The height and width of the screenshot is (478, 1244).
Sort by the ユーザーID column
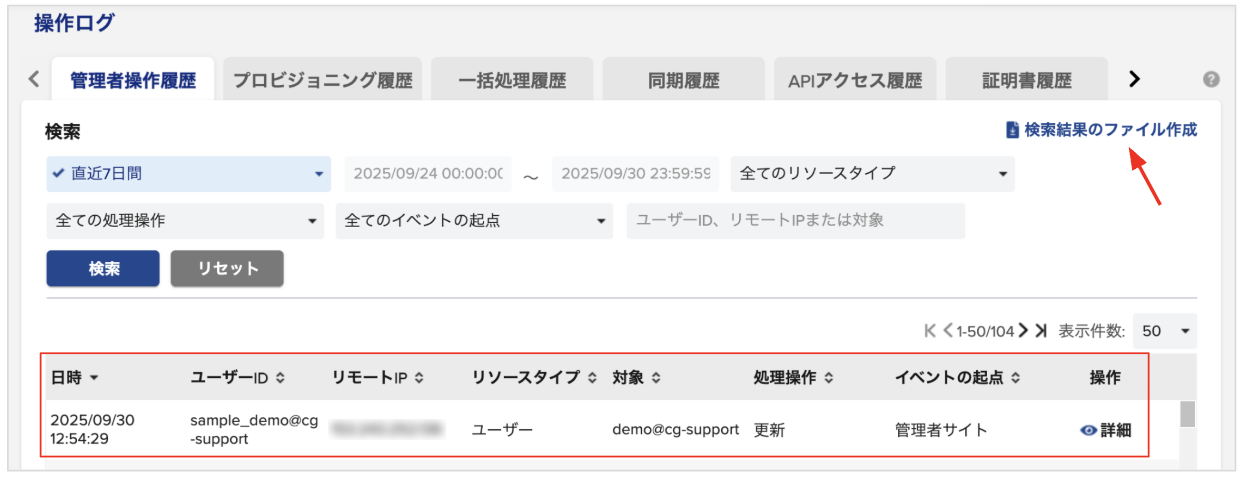[x=238, y=377]
